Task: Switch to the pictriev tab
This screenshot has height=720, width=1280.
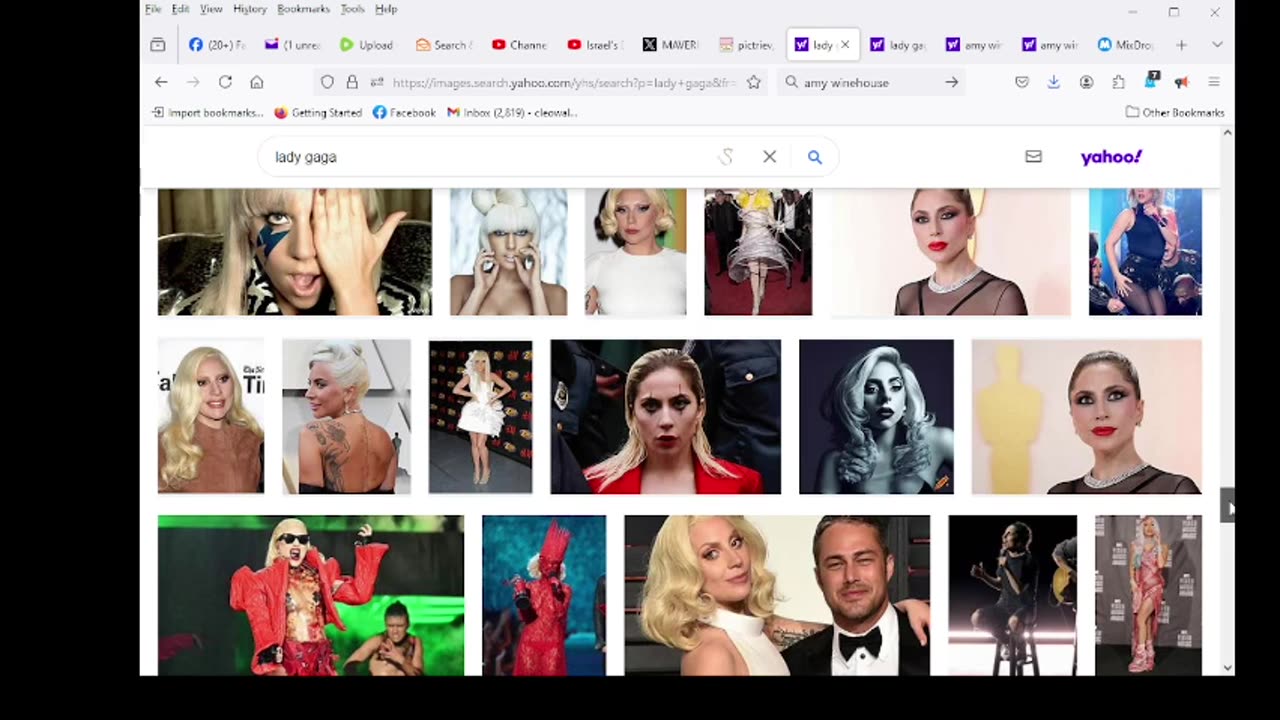Action: (x=747, y=44)
